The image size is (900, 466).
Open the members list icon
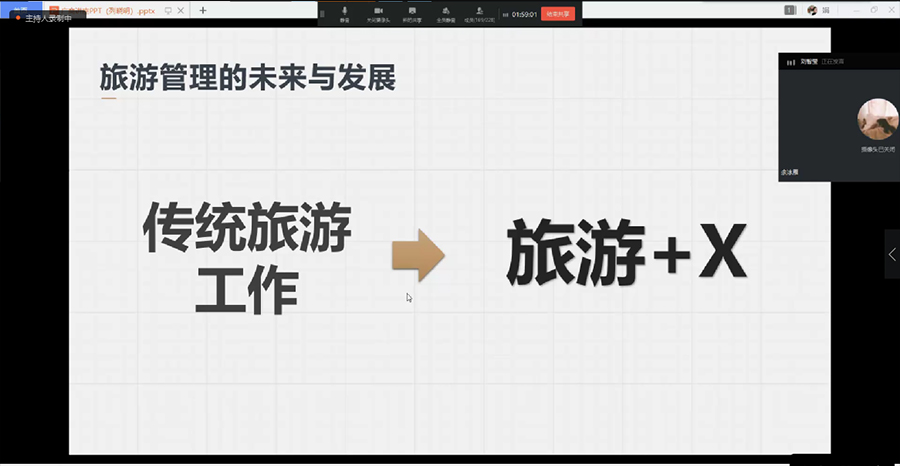481,13
